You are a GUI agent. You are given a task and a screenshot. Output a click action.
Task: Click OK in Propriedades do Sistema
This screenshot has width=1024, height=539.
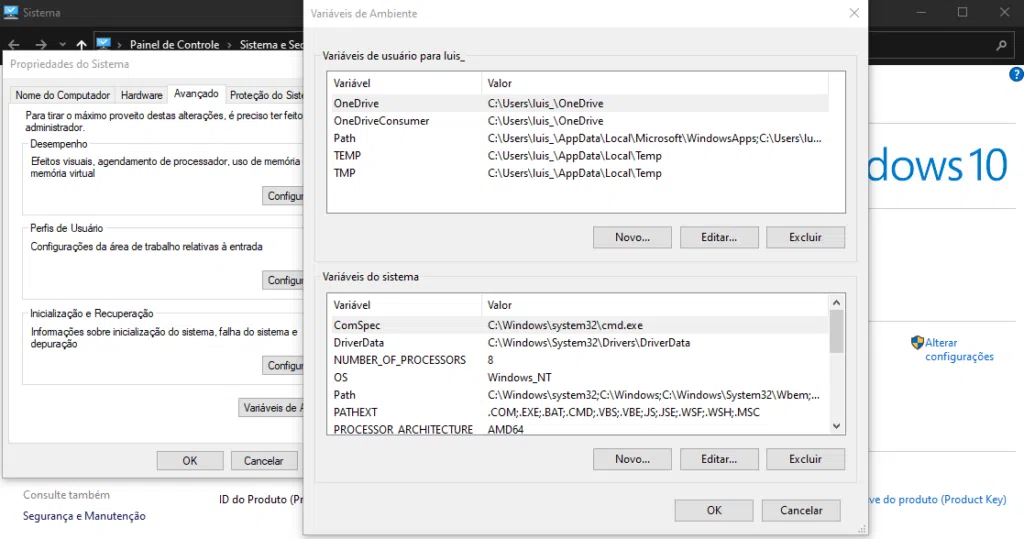click(189, 461)
